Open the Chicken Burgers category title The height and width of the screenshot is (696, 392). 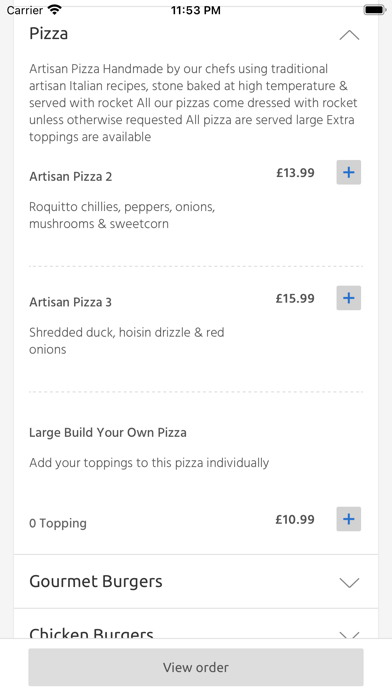[x=91, y=633]
